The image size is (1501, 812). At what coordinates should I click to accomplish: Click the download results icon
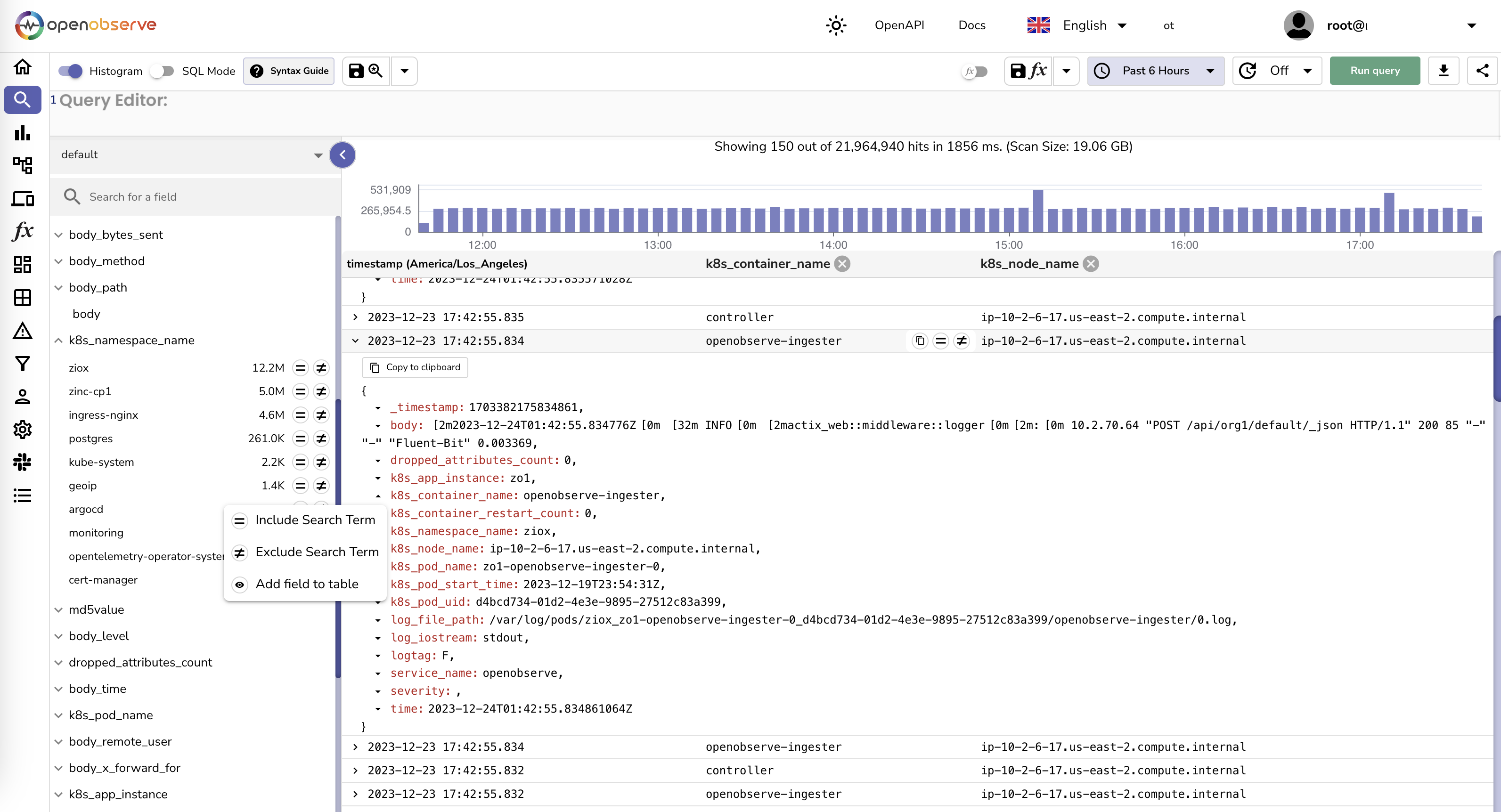(x=1444, y=70)
